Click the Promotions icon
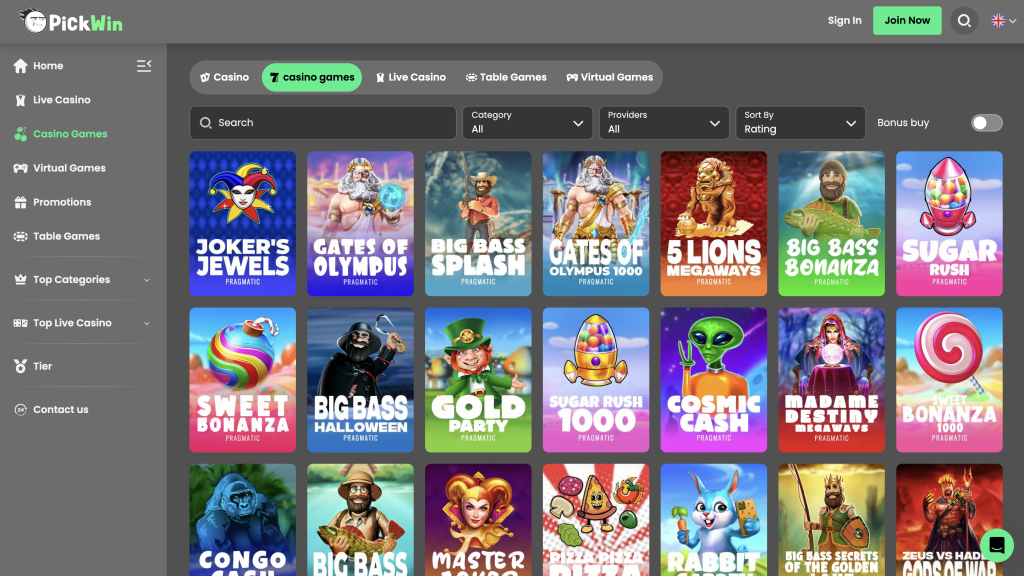 coord(19,202)
